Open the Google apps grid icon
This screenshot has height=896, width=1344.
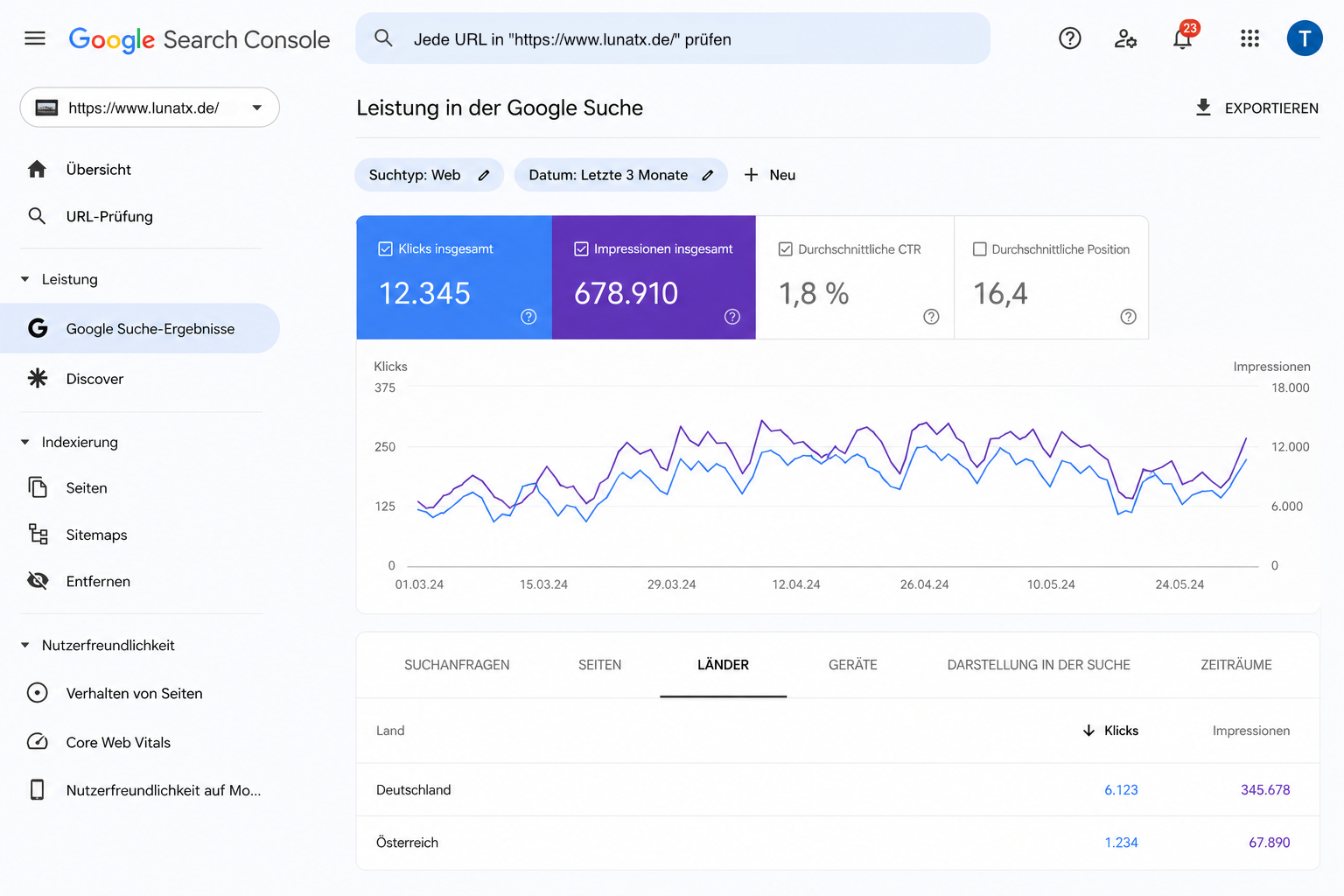tap(1249, 38)
